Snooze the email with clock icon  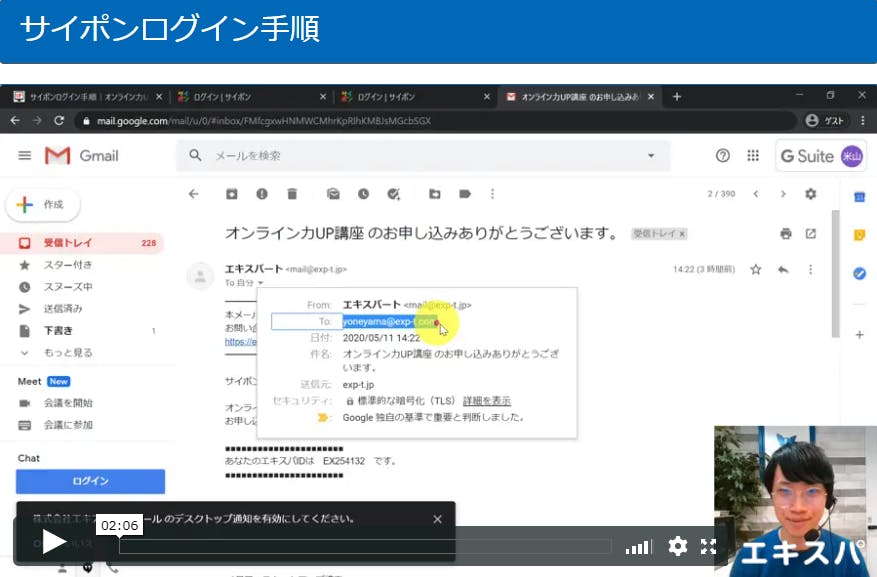[364, 194]
